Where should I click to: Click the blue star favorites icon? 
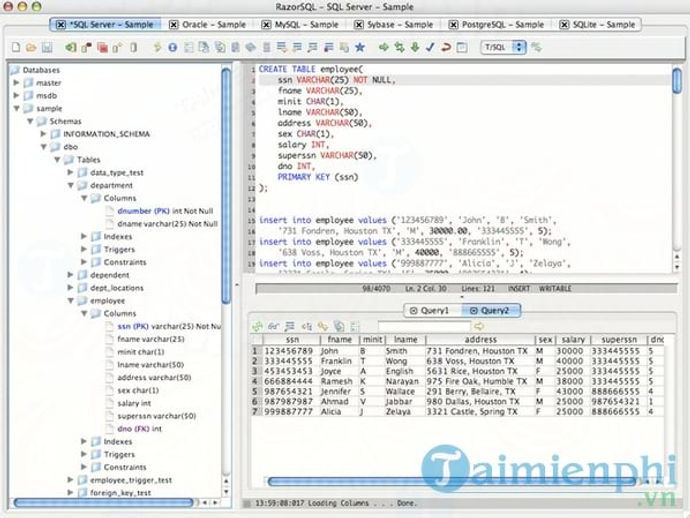(360, 47)
